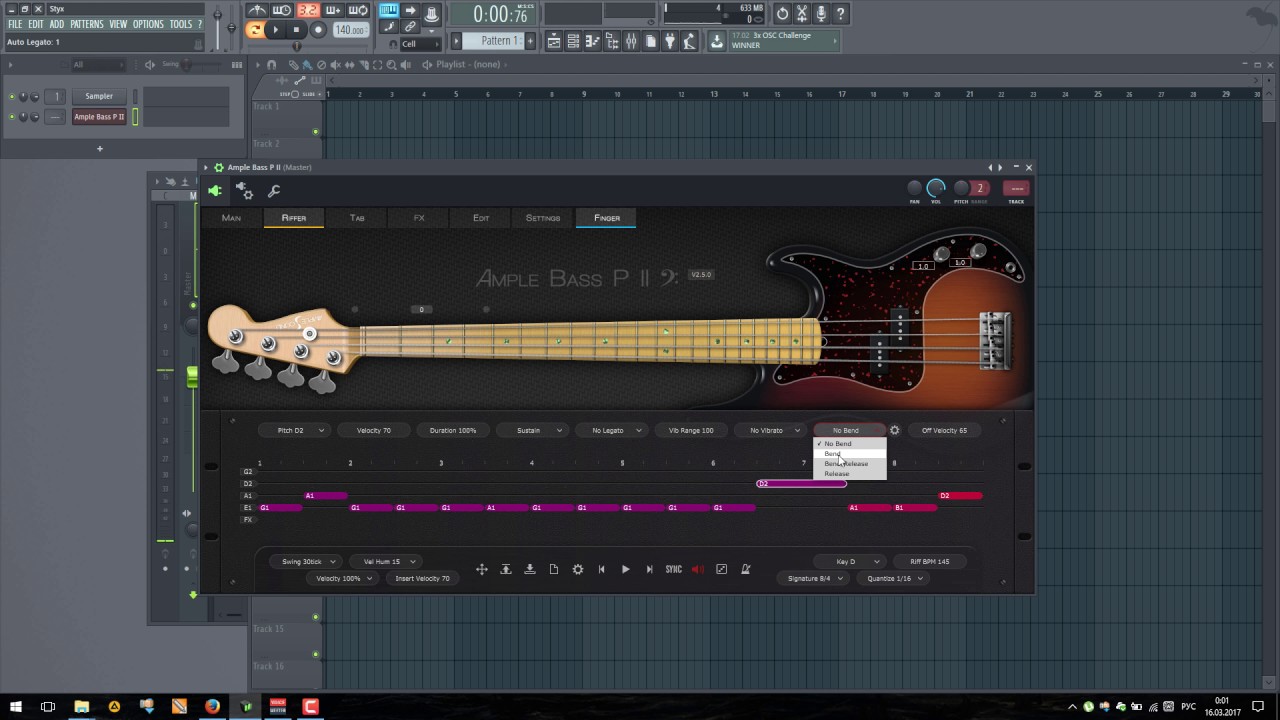Click the microphone recording icon in top toolbar

point(821,14)
